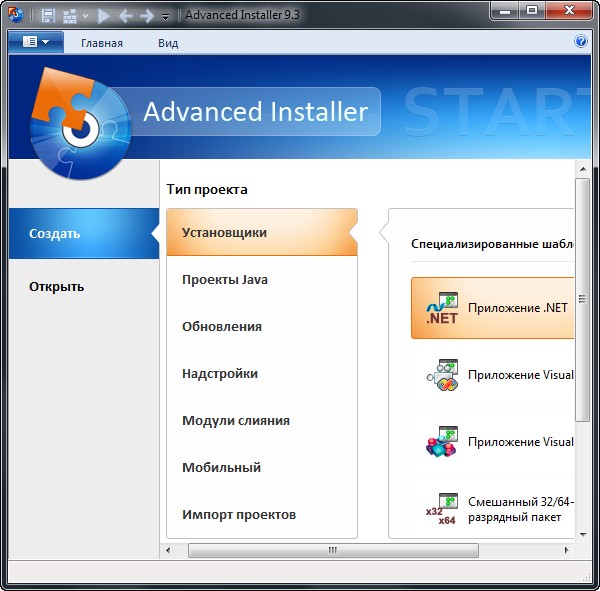The height and width of the screenshot is (591, 600).
Task: Open help via the blue question mark icon
Action: (x=581, y=42)
